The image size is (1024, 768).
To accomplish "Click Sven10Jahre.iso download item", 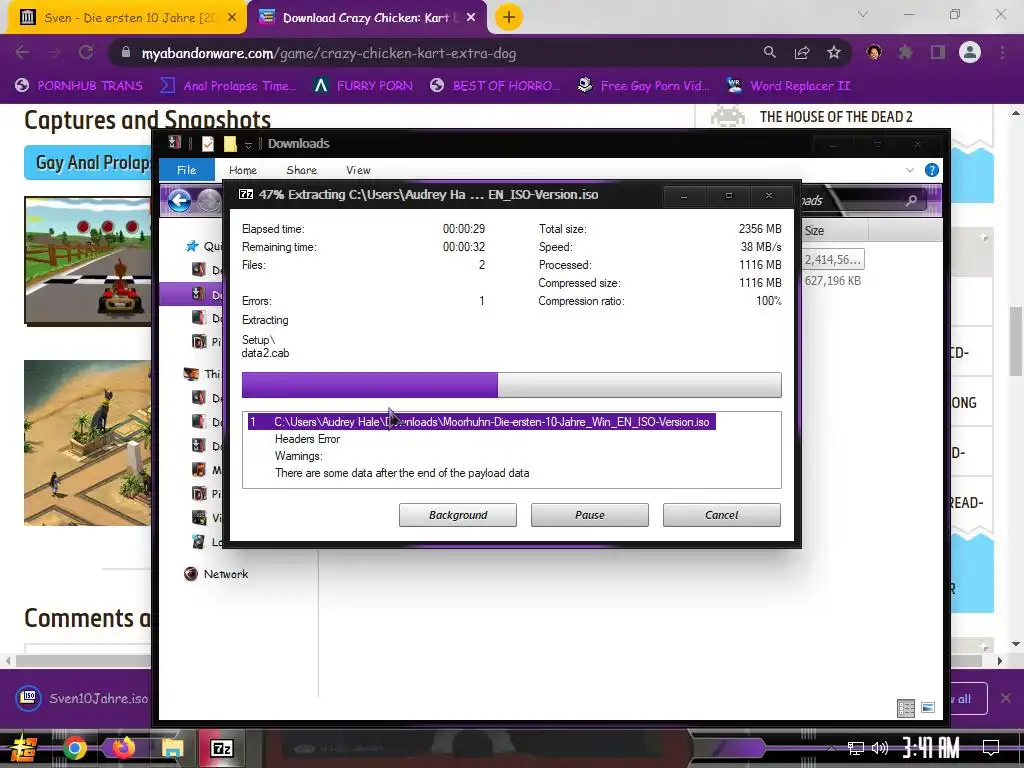I will (x=83, y=698).
